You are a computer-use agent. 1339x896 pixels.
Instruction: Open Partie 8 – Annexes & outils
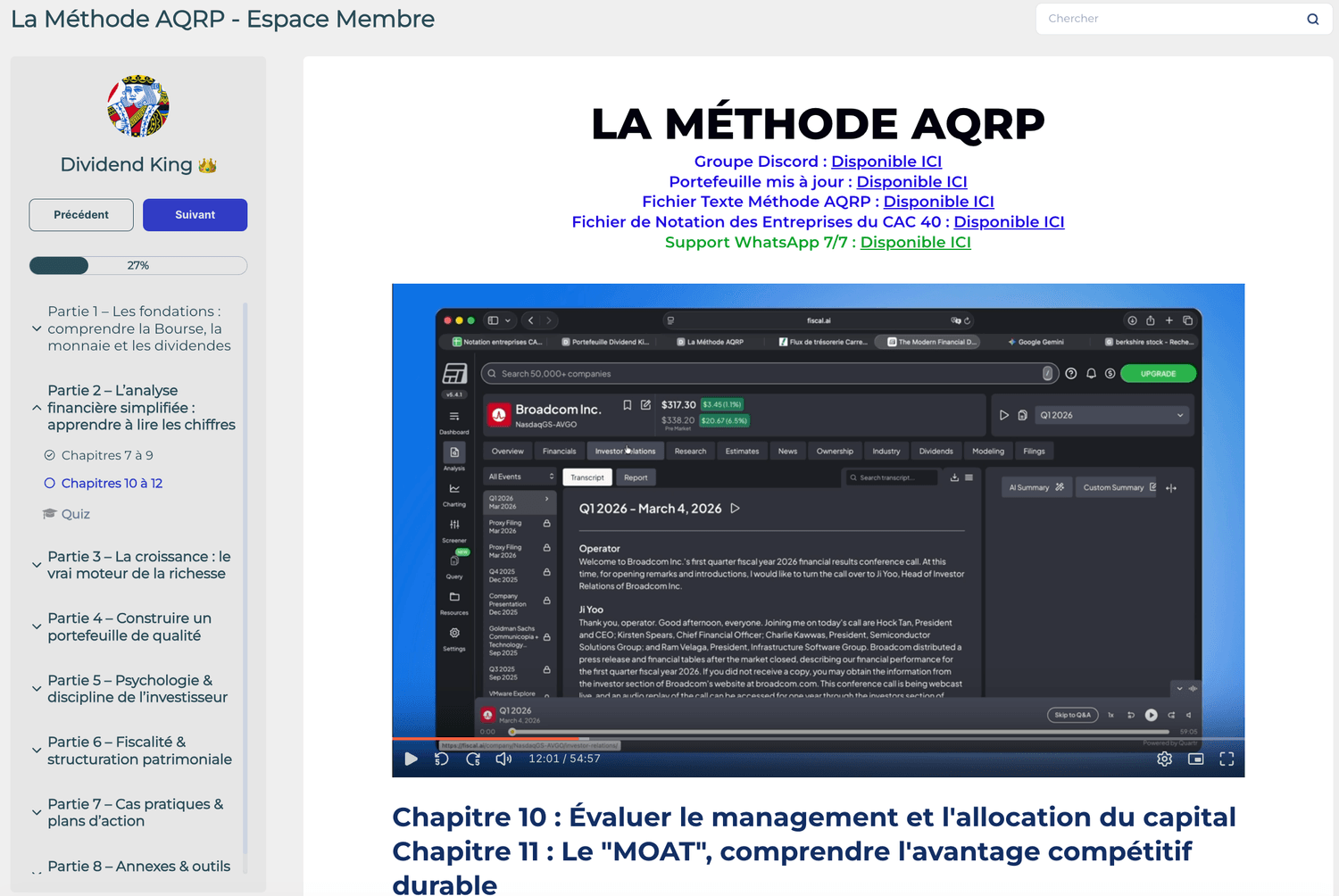click(x=138, y=867)
